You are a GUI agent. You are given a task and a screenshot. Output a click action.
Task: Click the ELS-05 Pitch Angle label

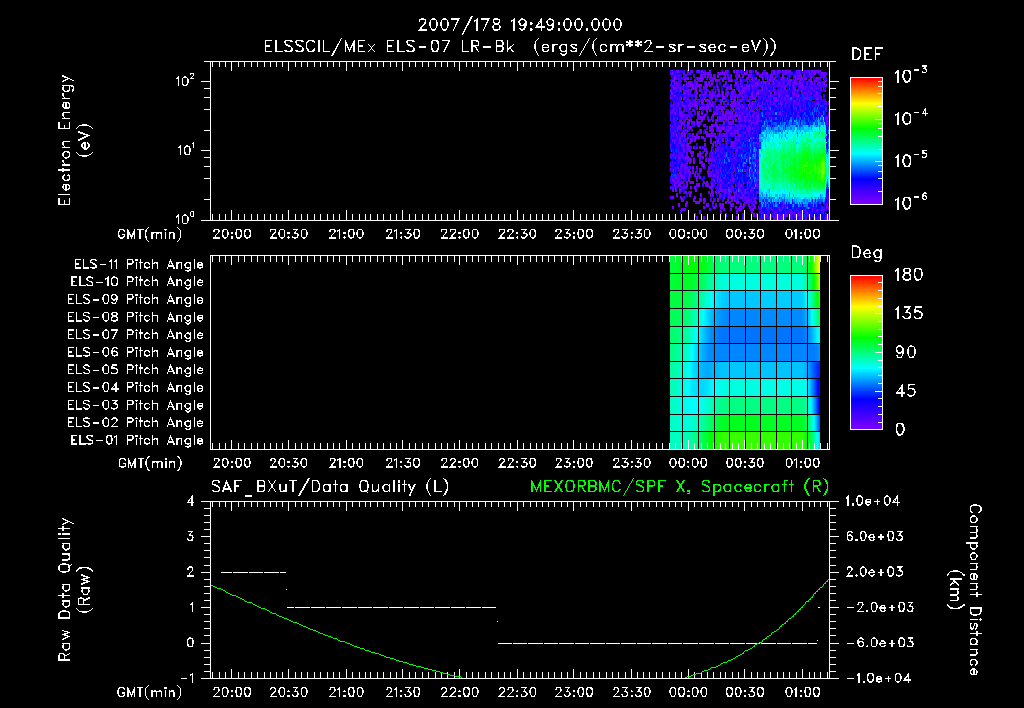pos(136,370)
